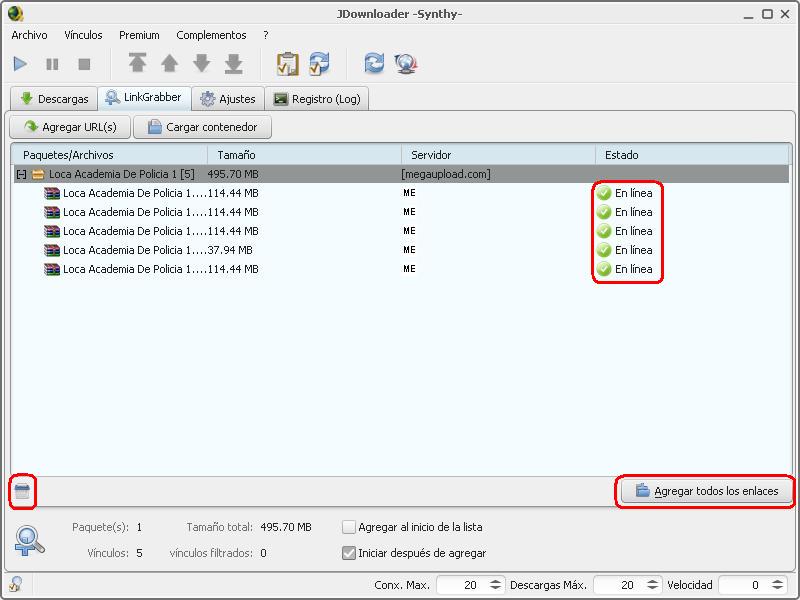
Task: Open the Ajustes tab
Action: [228, 98]
